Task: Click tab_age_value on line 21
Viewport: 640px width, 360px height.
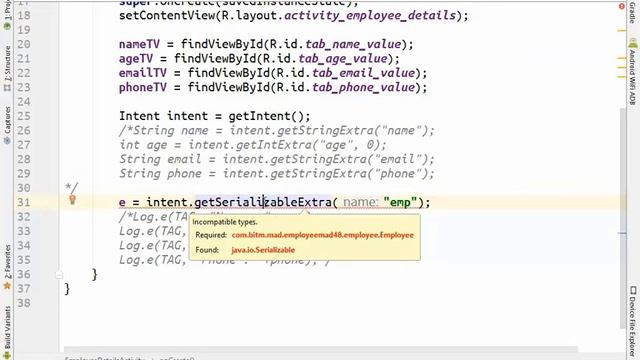Action: pos(343,59)
